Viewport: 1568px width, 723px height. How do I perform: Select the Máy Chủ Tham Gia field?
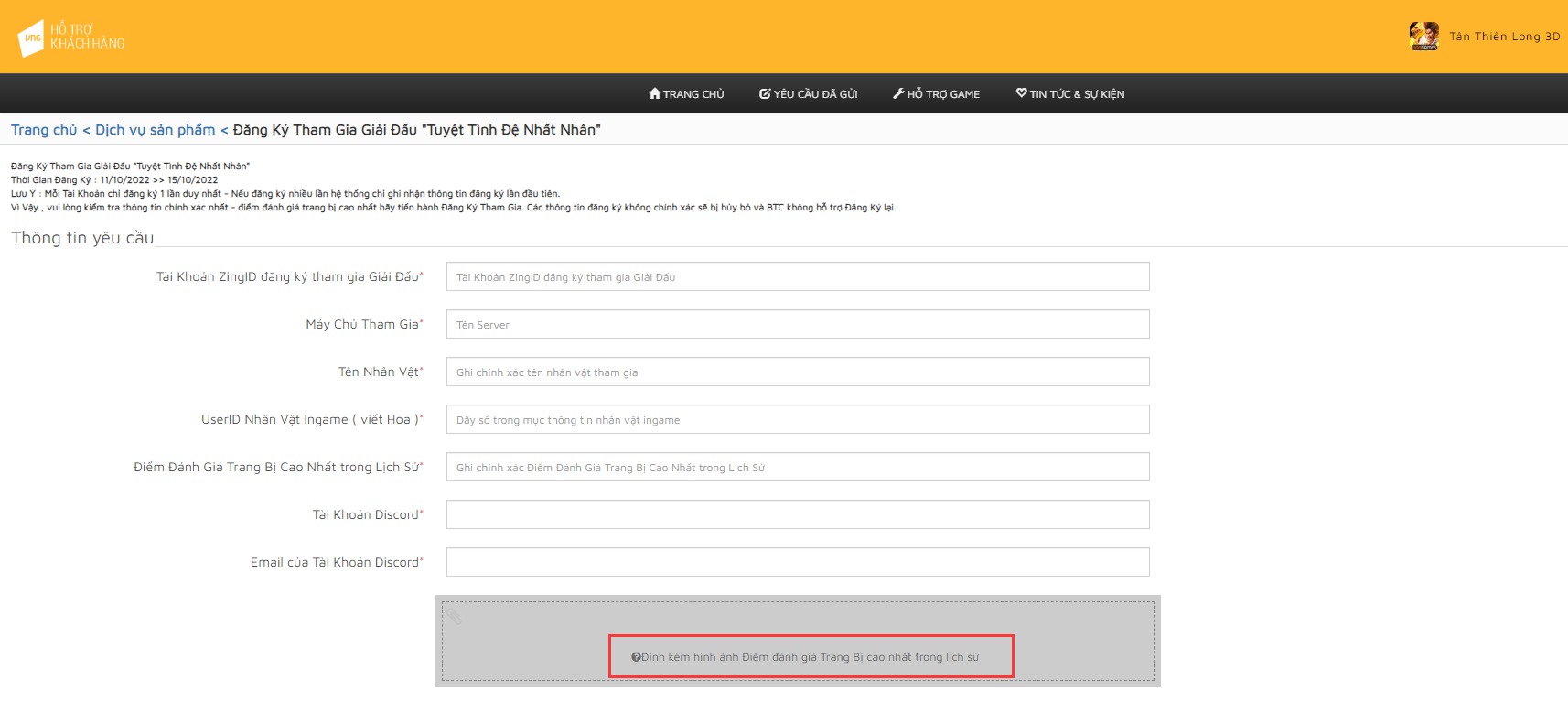pyautogui.click(x=797, y=325)
